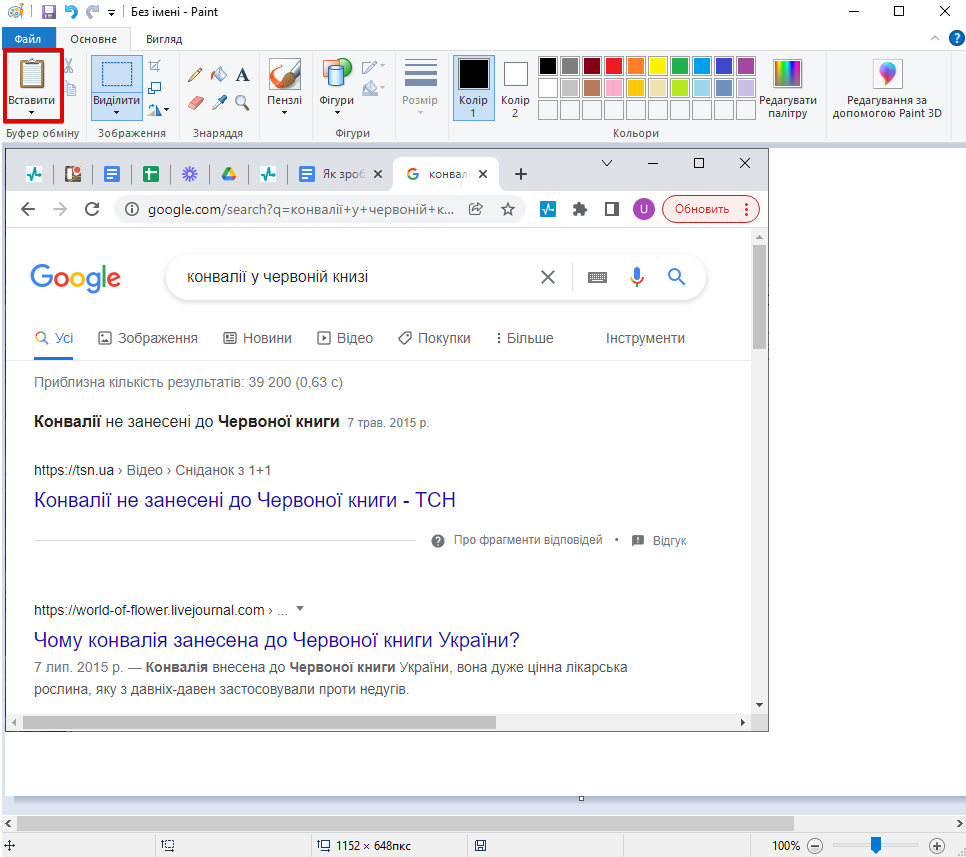
Task: Click the 100% zoom level text
Action: pyautogui.click(x=786, y=846)
